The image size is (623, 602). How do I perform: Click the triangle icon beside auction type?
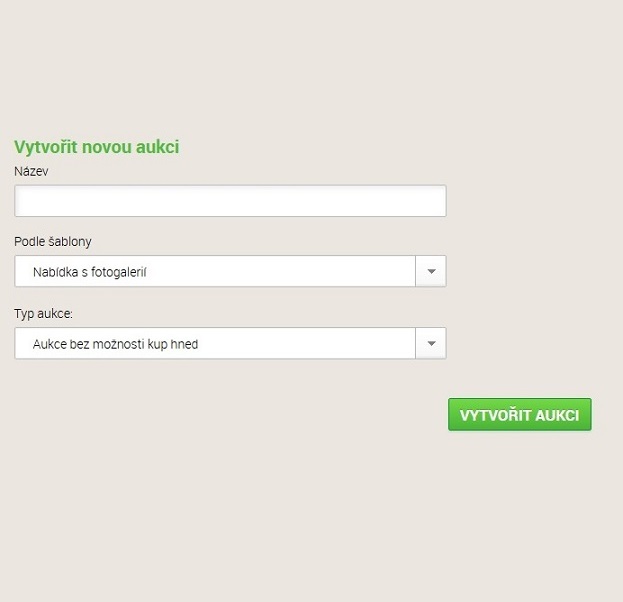(431, 343)
